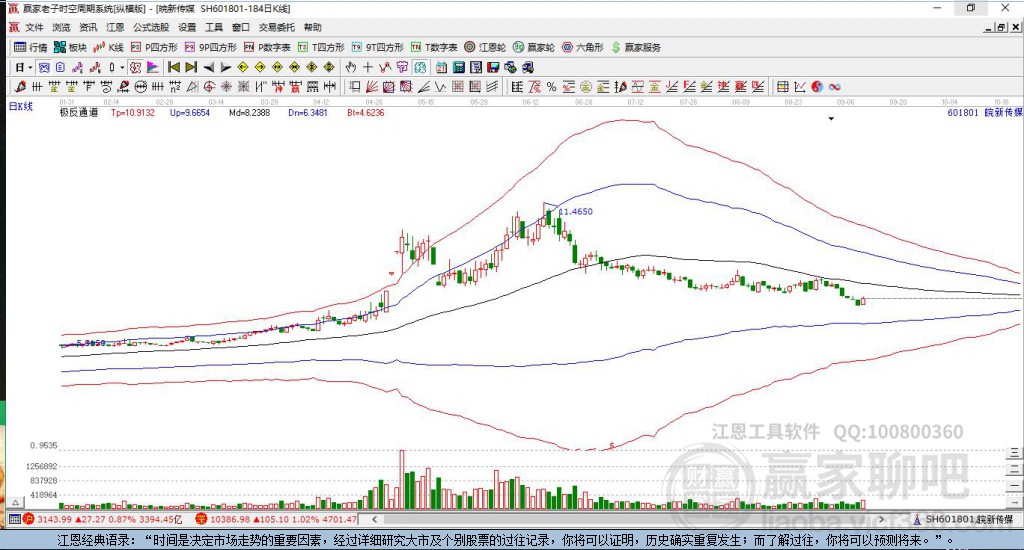
Task: Open the 交易委托 menu
Action: (277, 27)
